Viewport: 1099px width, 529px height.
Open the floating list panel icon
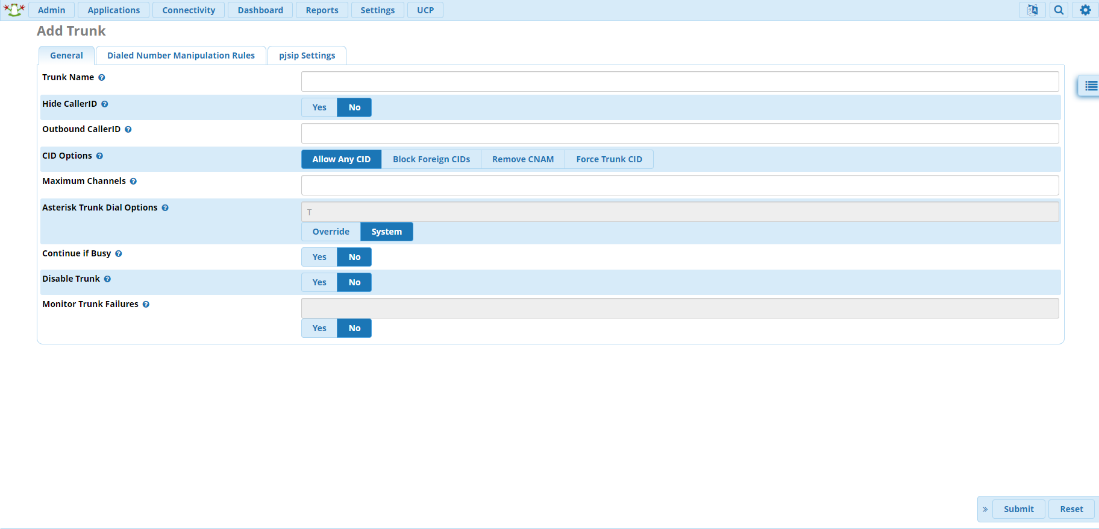pyautogui.click(x=1090, y=86)
